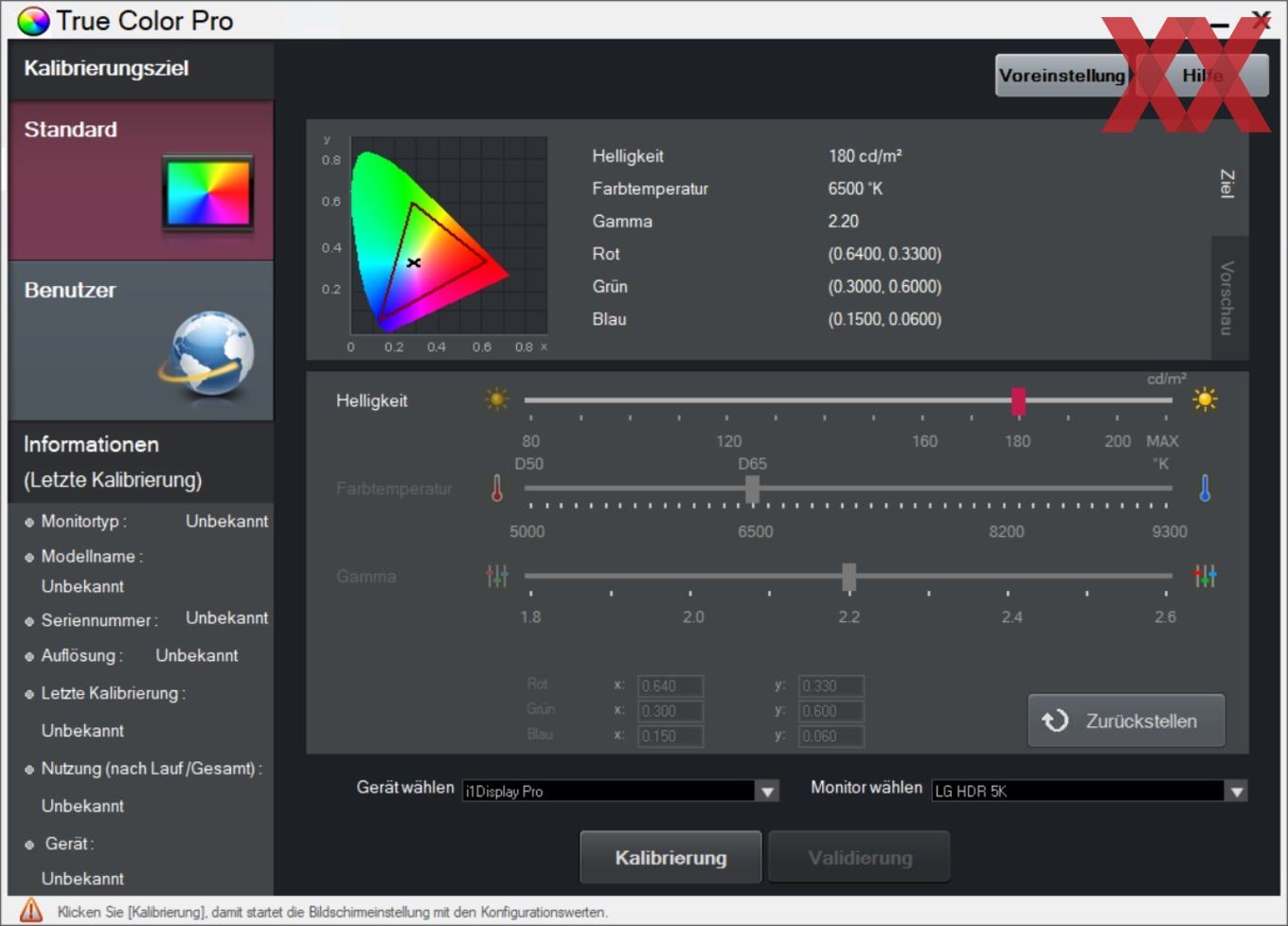The width and height of the screenshot is (1288, 926).
Task: Click the 6500 °K Farbtemperatur value
Action: (x=855, y=188)
